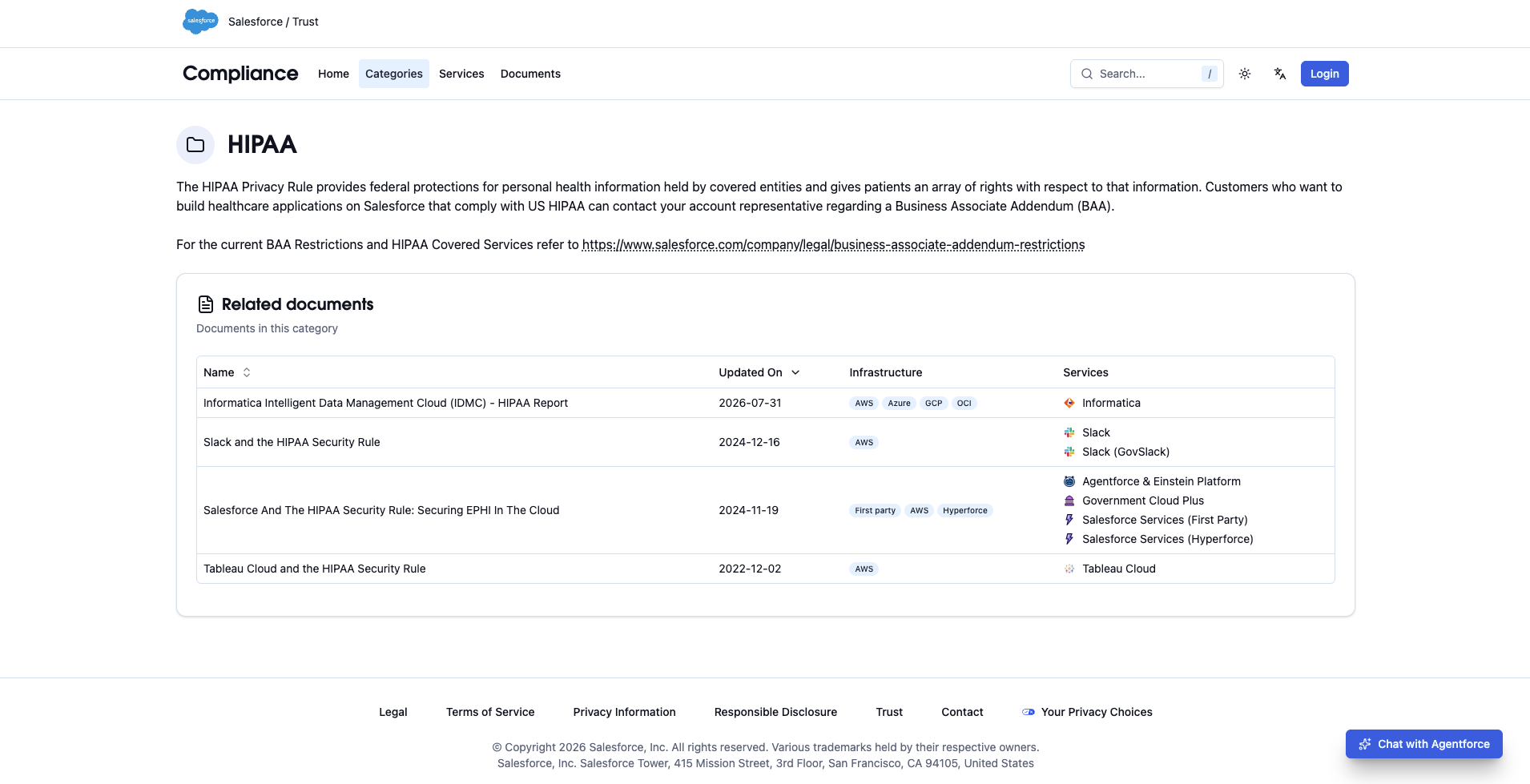Open the Legal footer link

tap(393, 712)
